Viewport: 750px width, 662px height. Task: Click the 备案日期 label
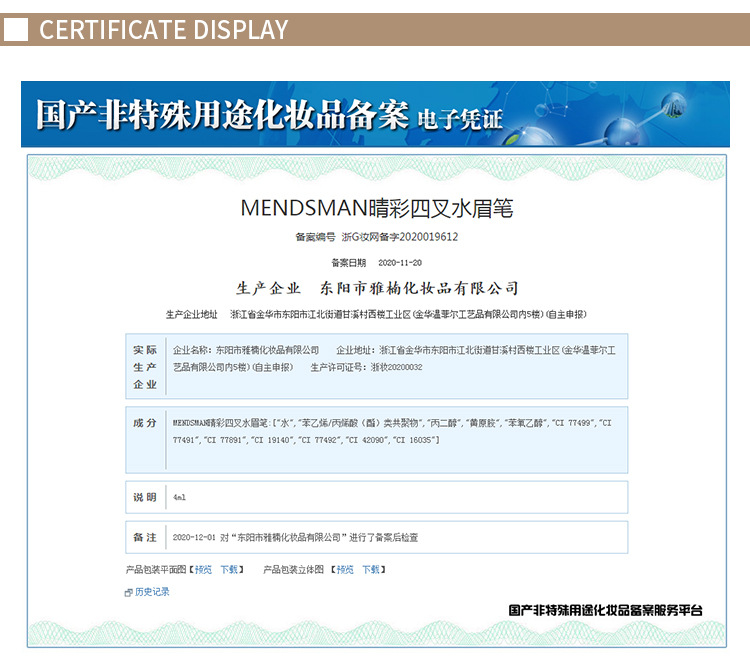click(x=349, y=263)
